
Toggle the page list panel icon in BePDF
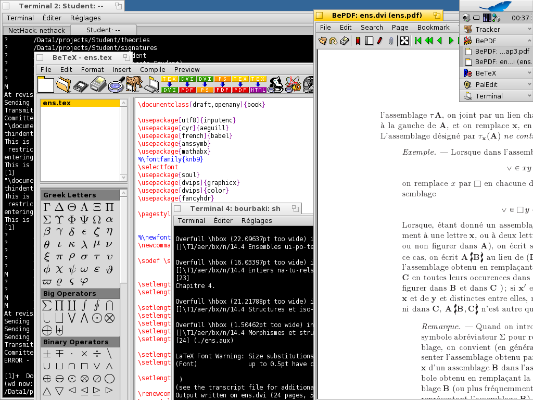tap(368, 41)
